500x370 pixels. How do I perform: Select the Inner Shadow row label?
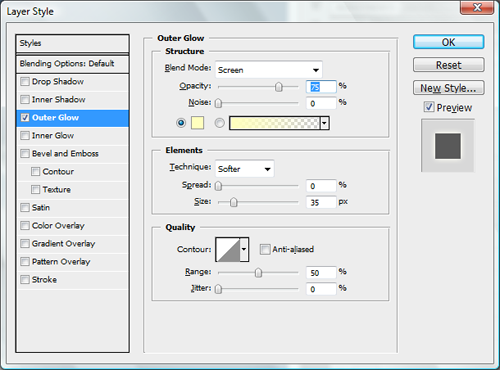coord(59,100)
